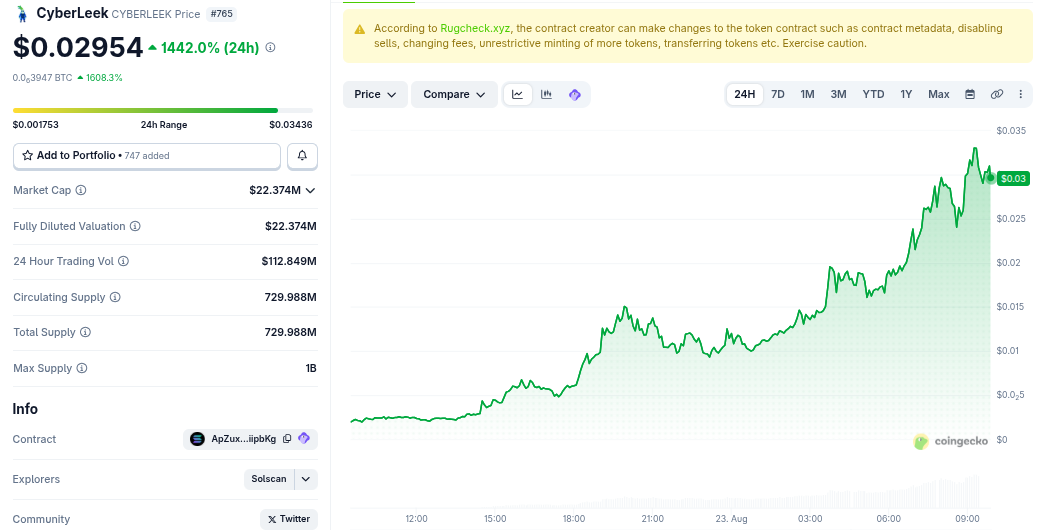Click the 1B max supply value

pyautogui.click(x=311, y=368)
